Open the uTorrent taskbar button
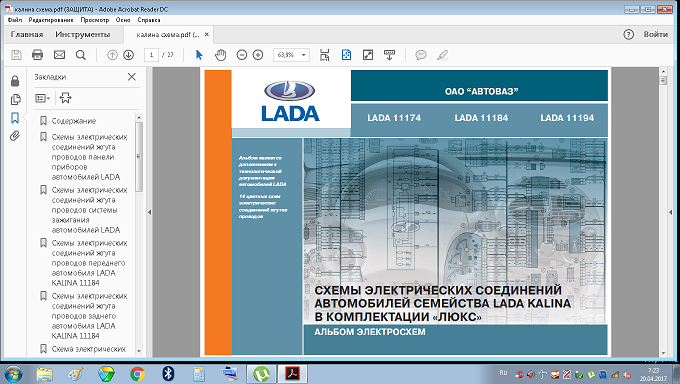This screenshot has height=384, width=680. [261, 374]
